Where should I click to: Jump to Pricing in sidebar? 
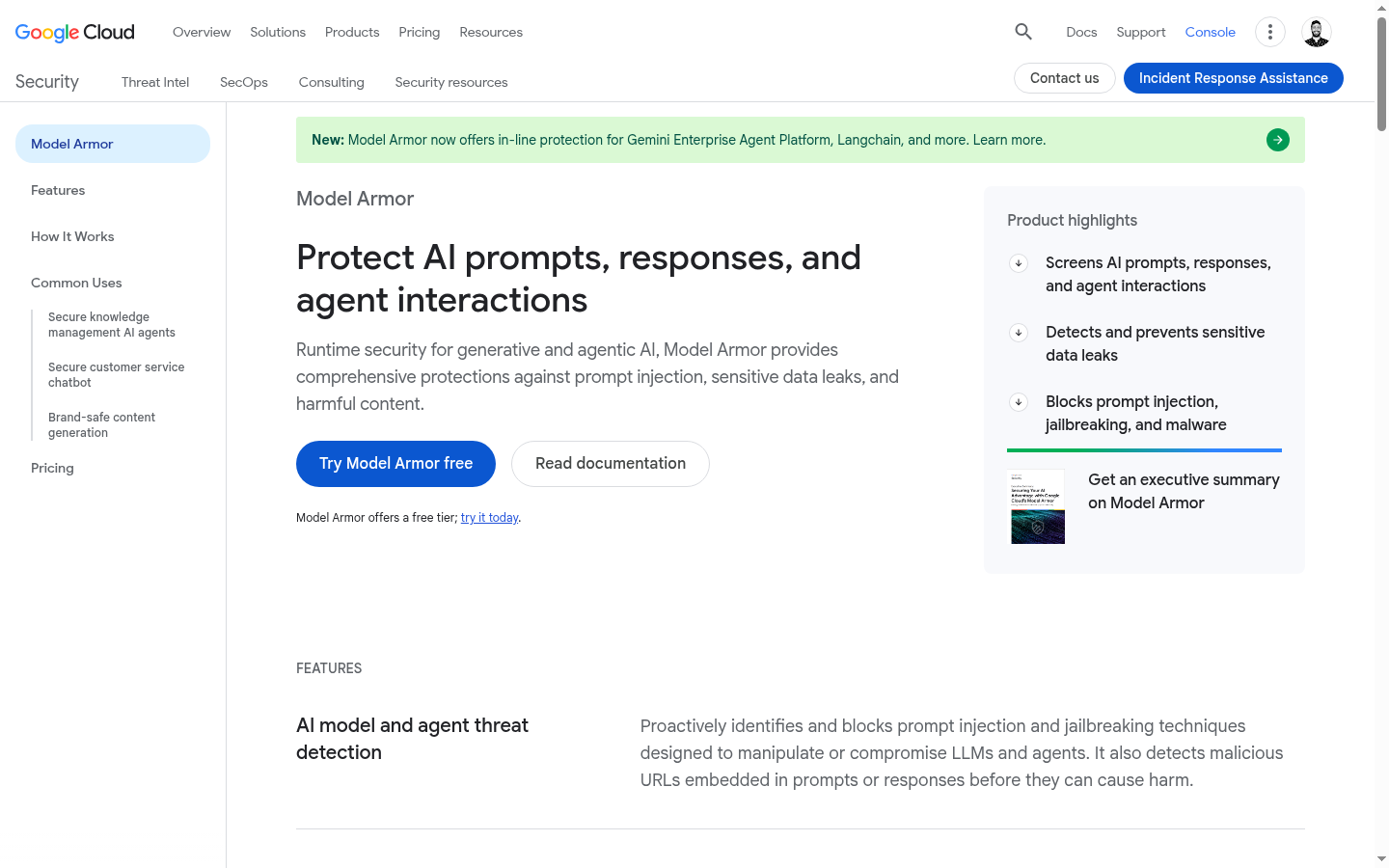[x=52, y=468]
